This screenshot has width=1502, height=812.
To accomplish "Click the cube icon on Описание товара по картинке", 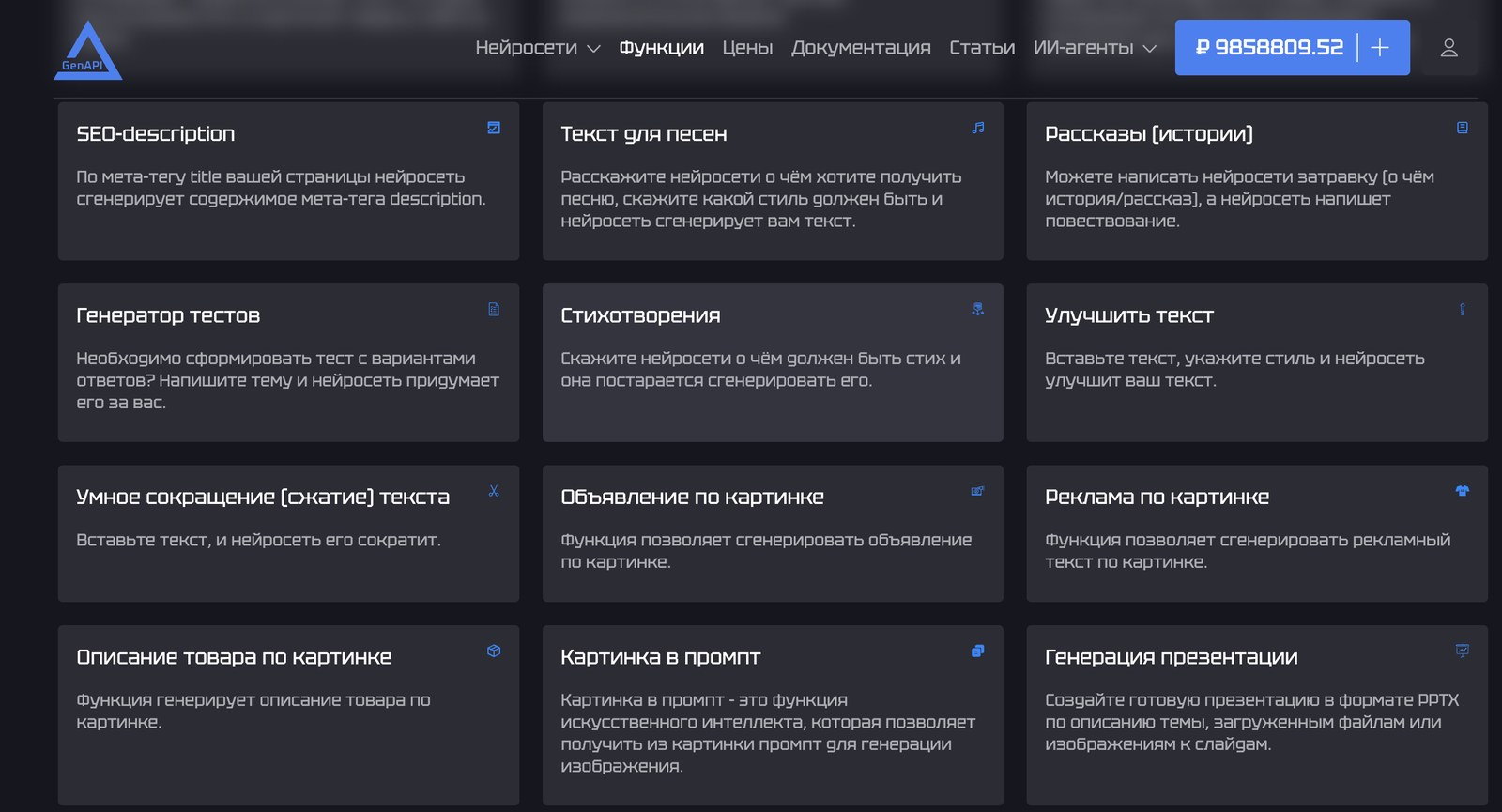I will click(494, 651).
